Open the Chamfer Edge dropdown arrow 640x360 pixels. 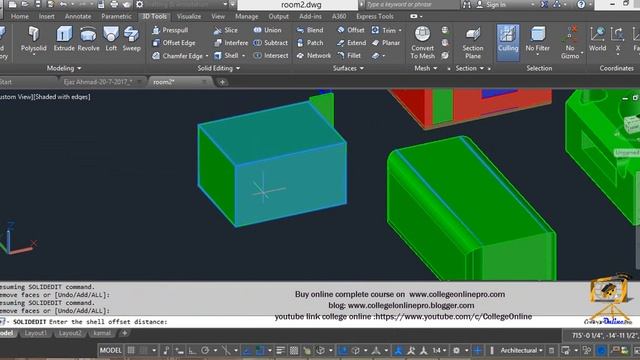pos(207,56)
